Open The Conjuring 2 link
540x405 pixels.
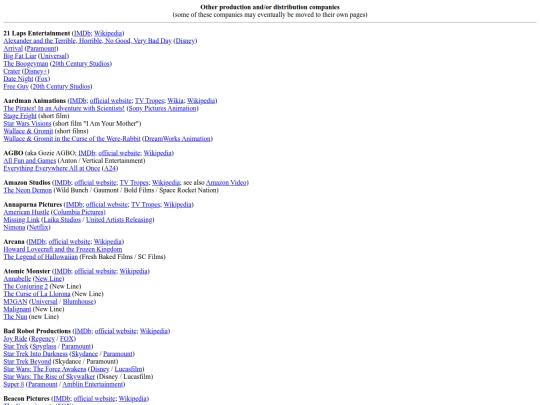(26, 287)
